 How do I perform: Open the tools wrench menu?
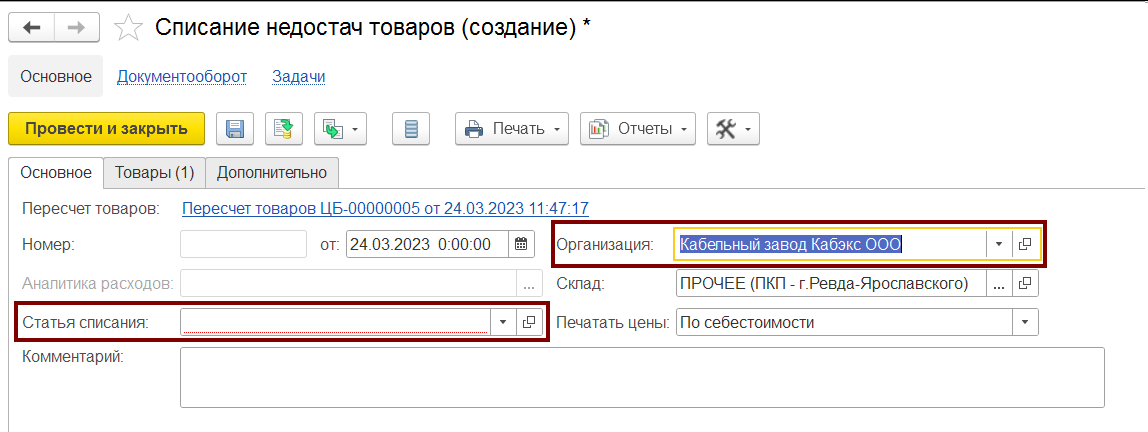pos(733,129)
